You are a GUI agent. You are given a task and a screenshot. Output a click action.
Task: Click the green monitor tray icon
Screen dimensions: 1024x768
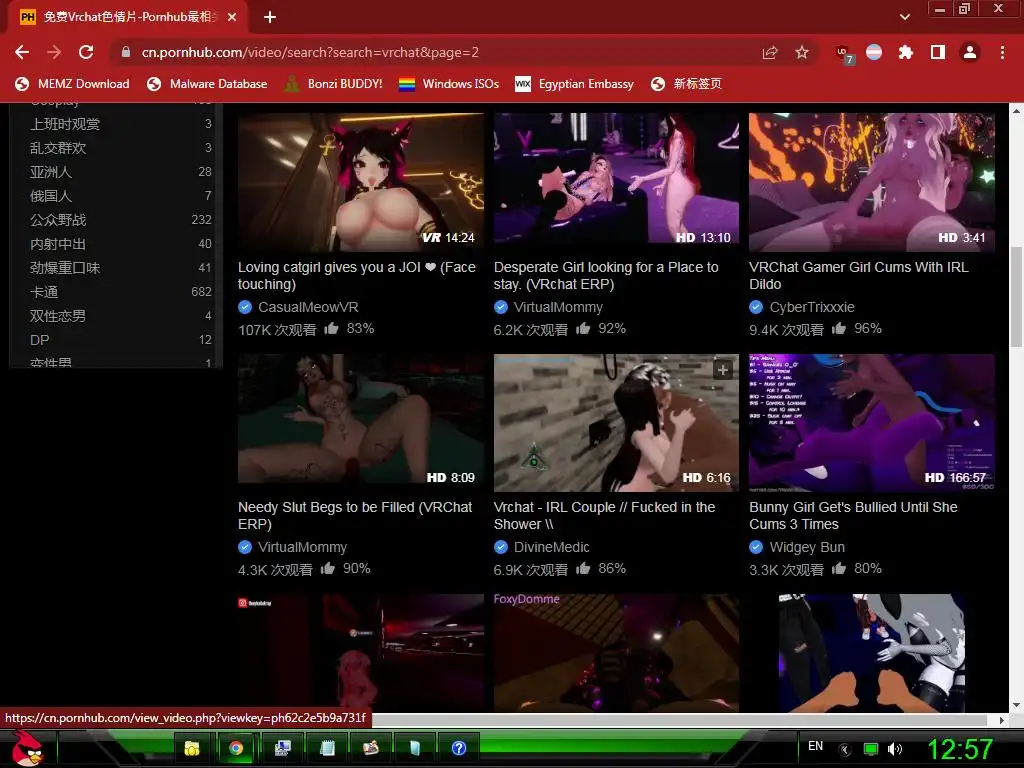coord(871,749)
